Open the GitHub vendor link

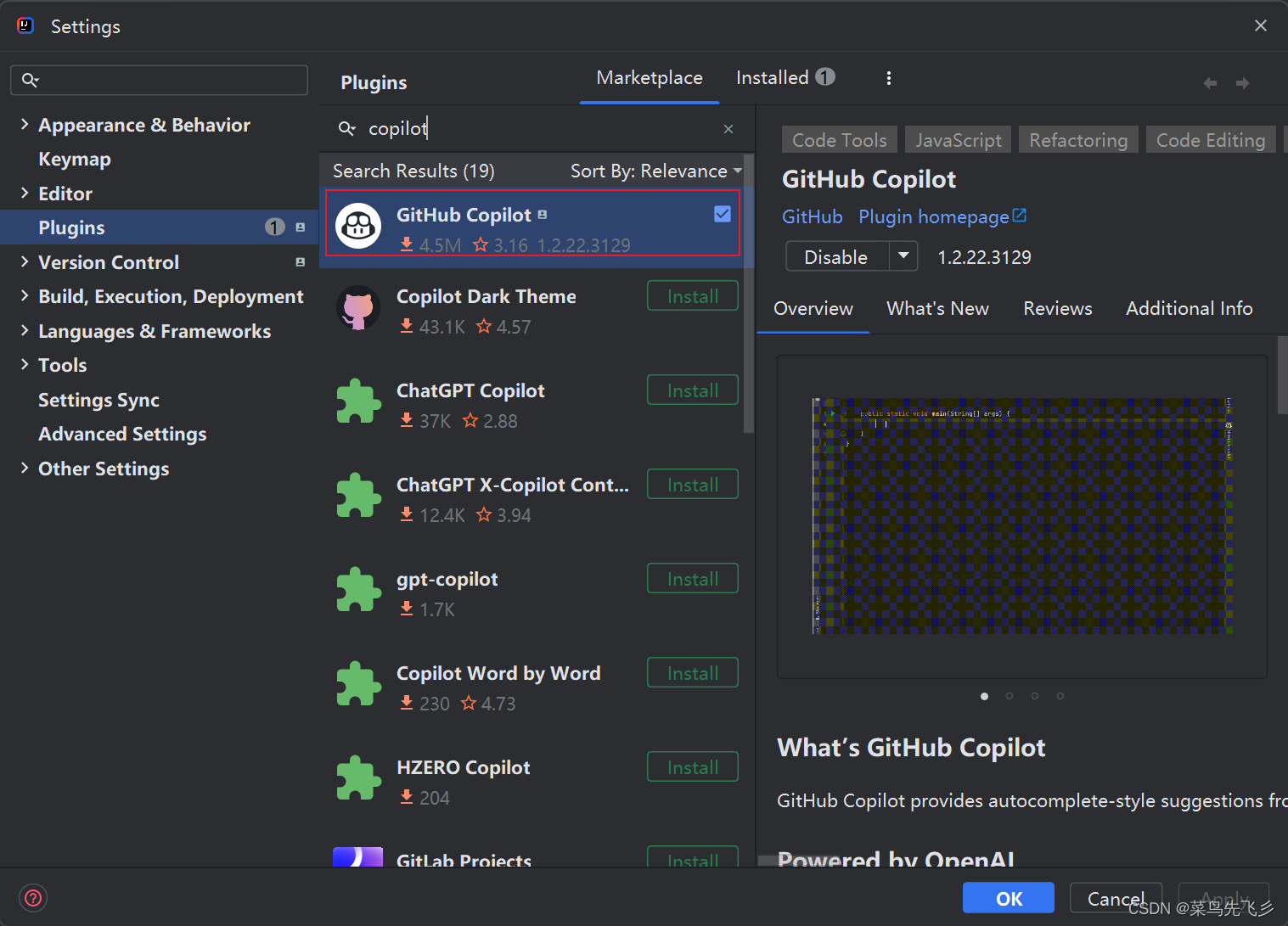813,216
